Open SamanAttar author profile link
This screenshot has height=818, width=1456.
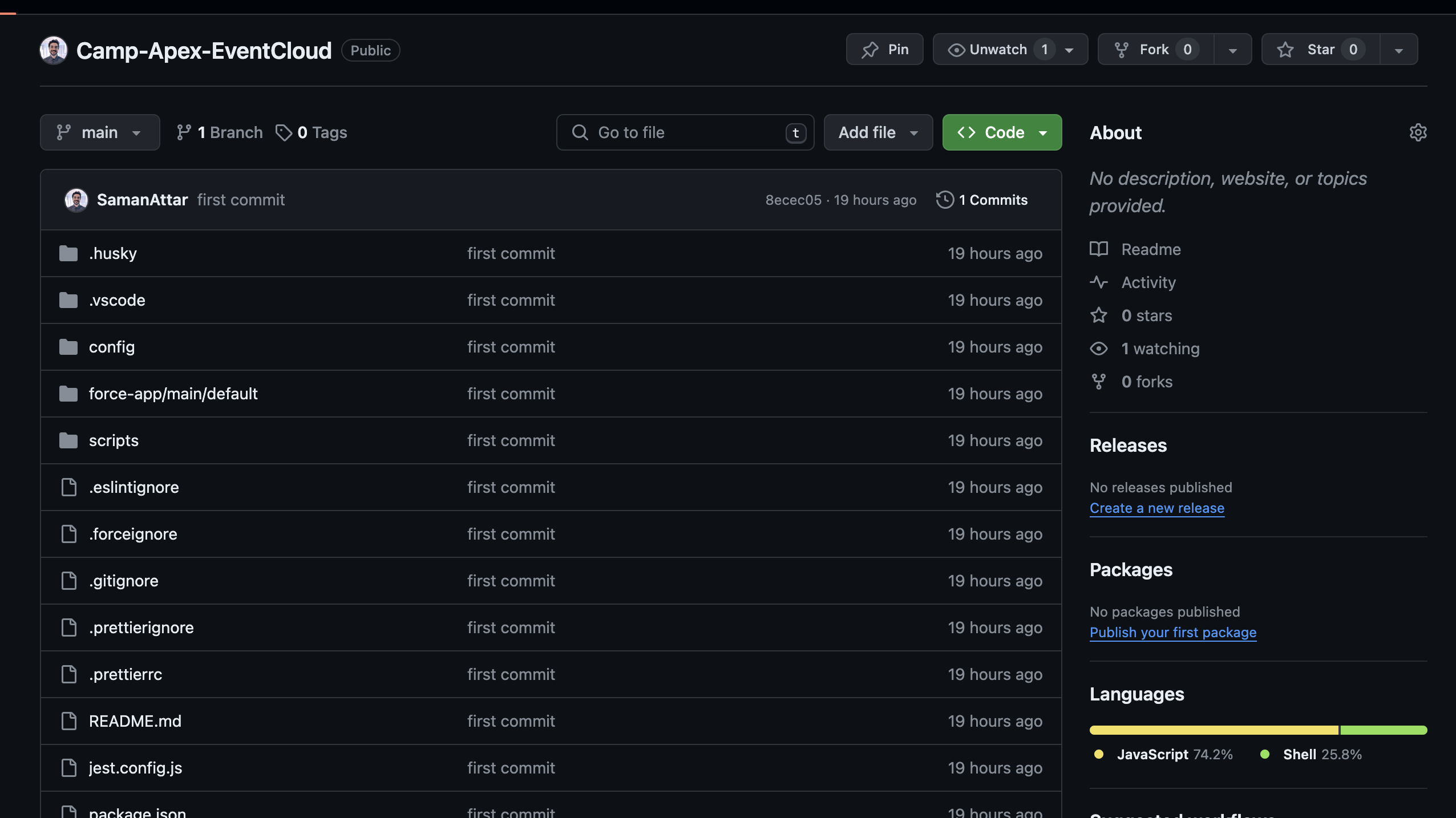pyautogui.click(x=142, y=200)
